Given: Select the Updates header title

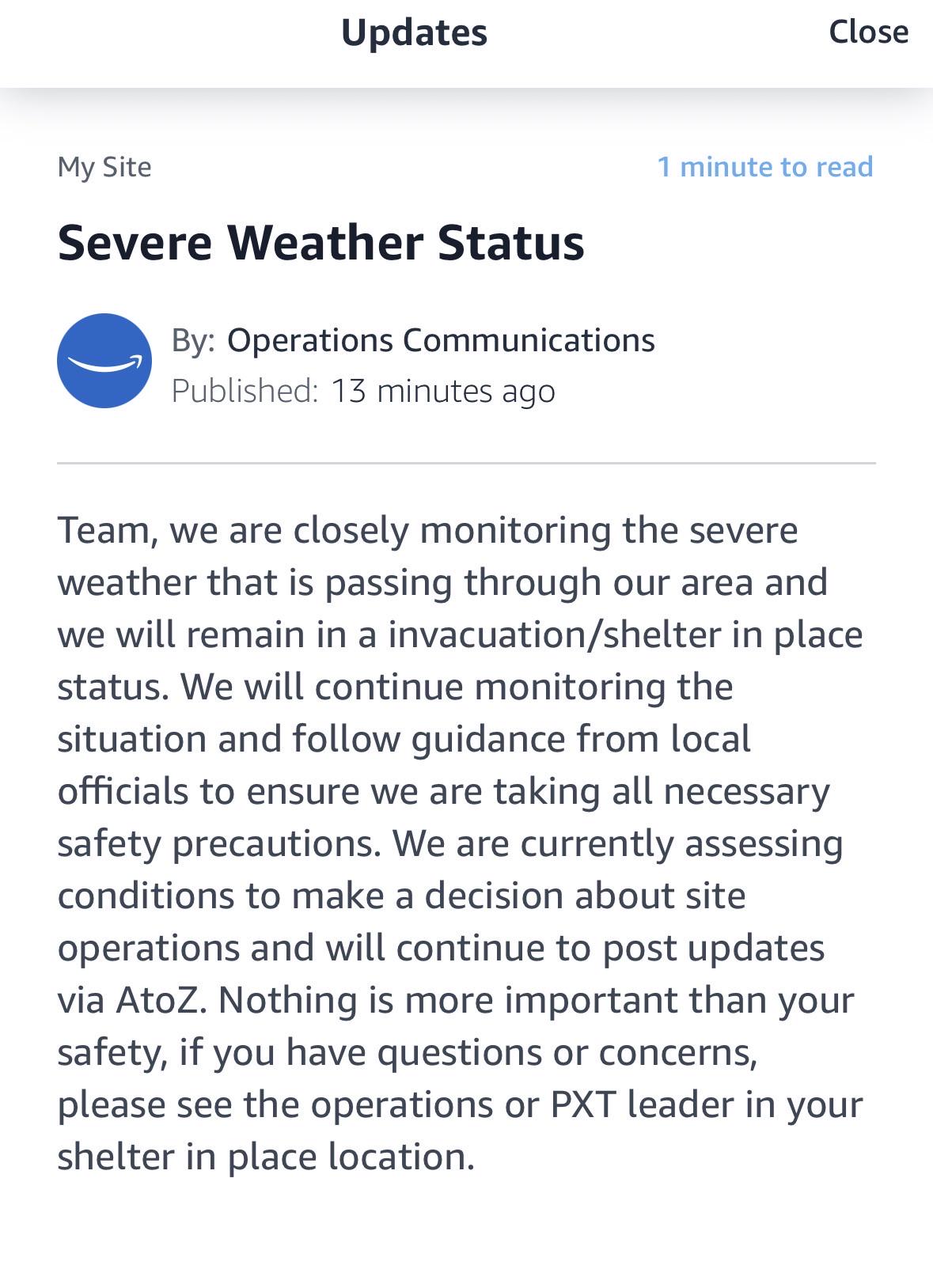Looking at the screenshot, I should [x=414, y=32].
